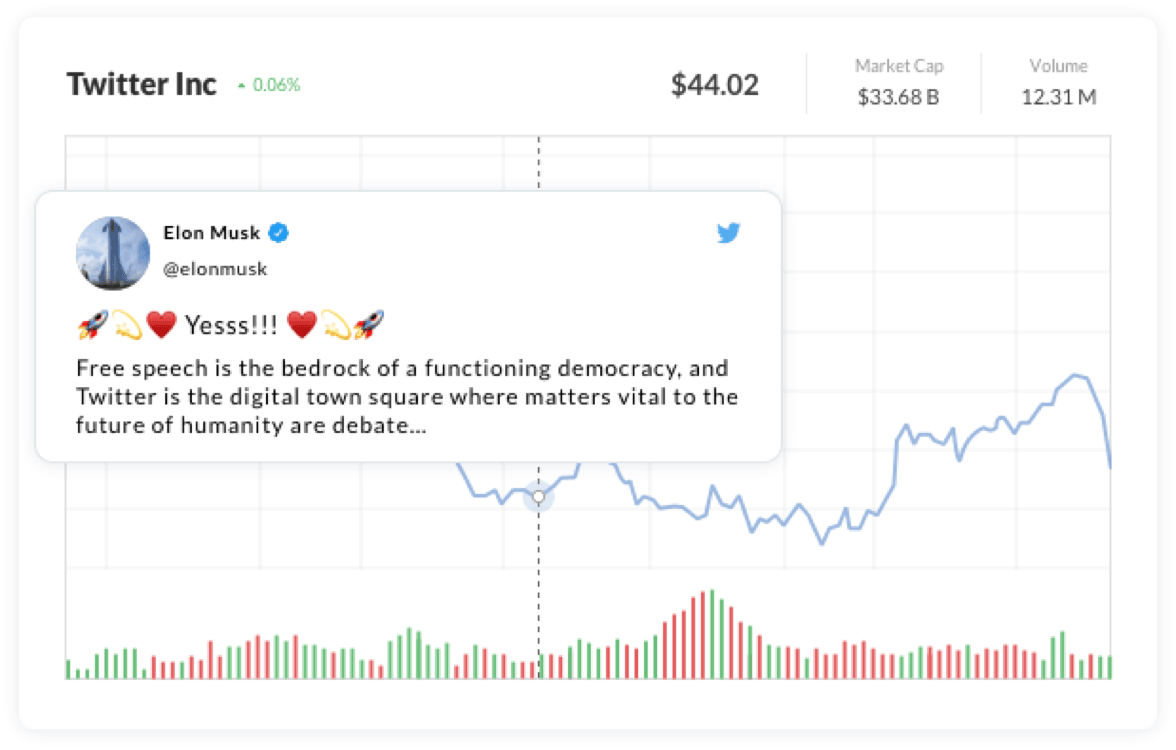Screen dimensions: 1176x750
Task: Click the red heart emoji after Yesss!!!
Action: [x=302, y=324]
